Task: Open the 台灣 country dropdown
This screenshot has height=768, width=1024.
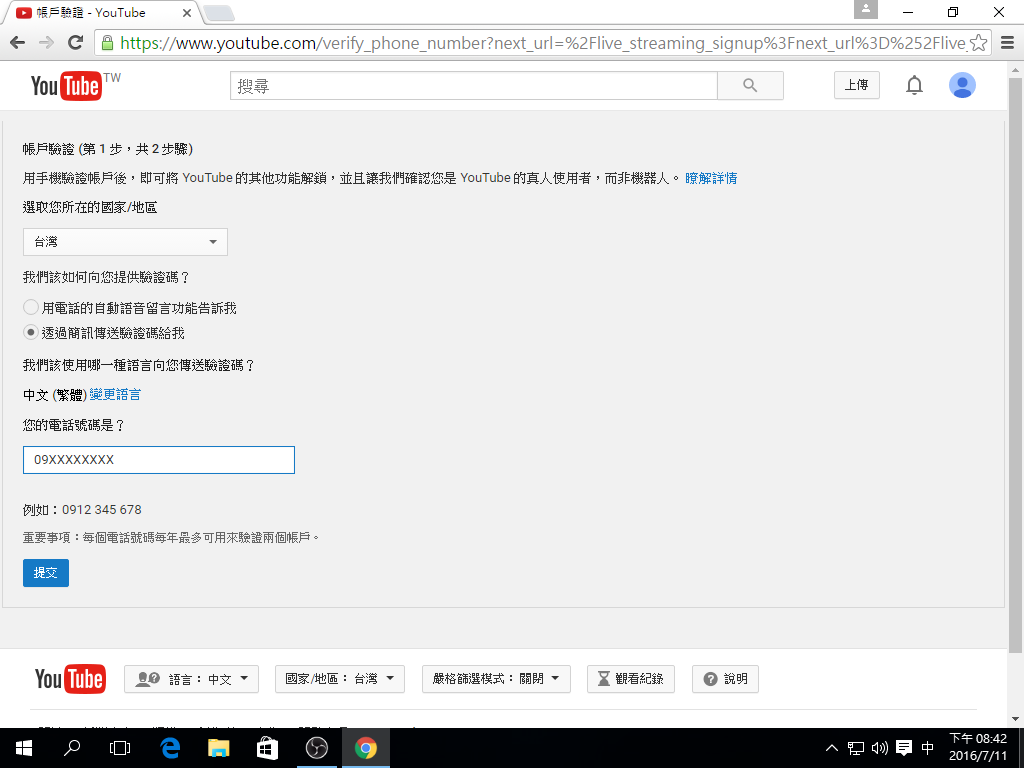Action: click(125, 242)
